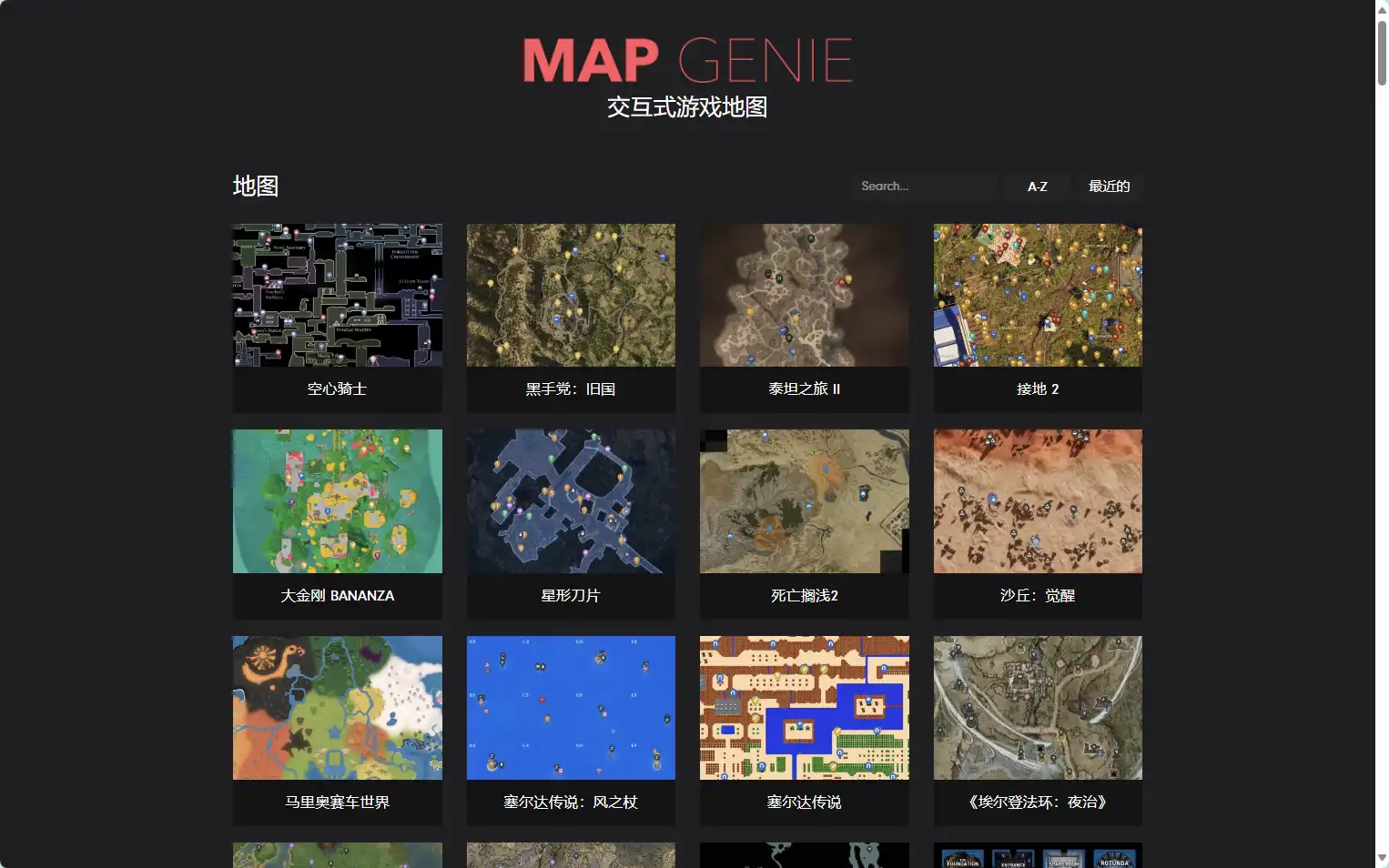Open the 接地 2 map thumbnail
The width and height of the screenshot is (1389, 868).
1038,296
